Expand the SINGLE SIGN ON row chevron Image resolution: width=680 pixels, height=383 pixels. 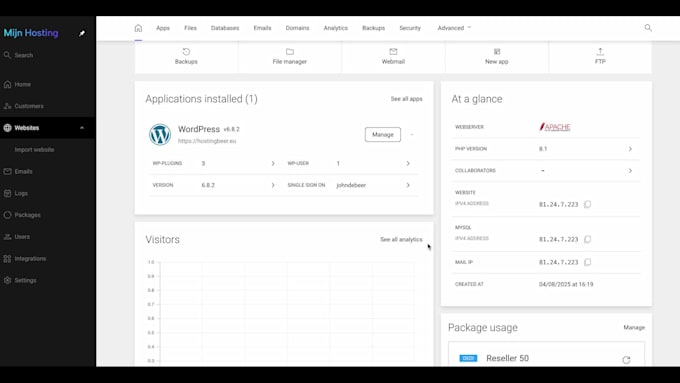pyautogui.click(x=408, y=185)
